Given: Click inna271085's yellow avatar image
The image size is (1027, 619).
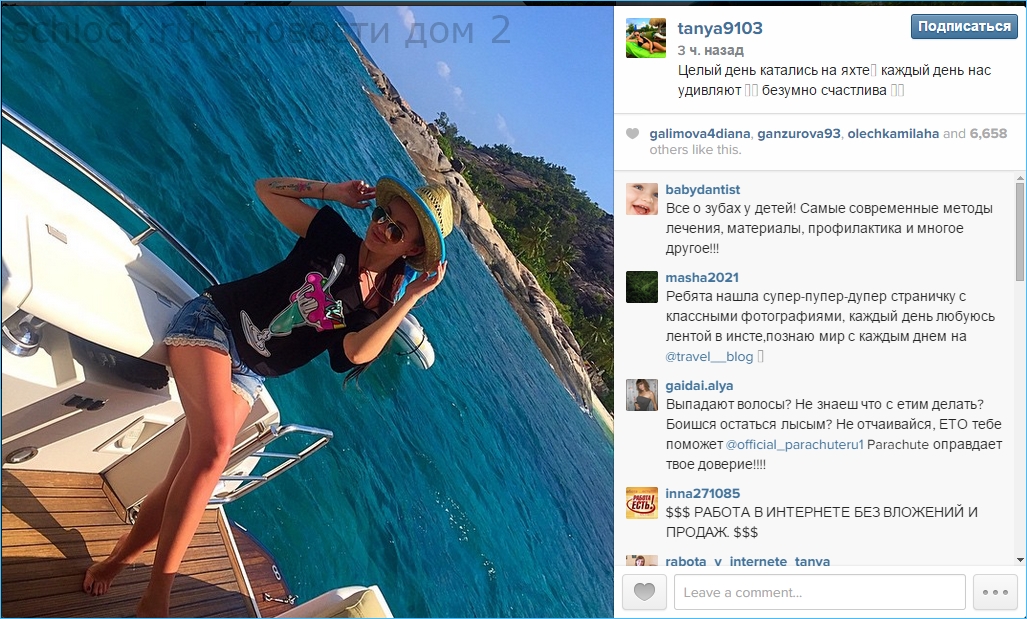Looking at the screenshot, I should pyautogui.click(x=642, y=503).
